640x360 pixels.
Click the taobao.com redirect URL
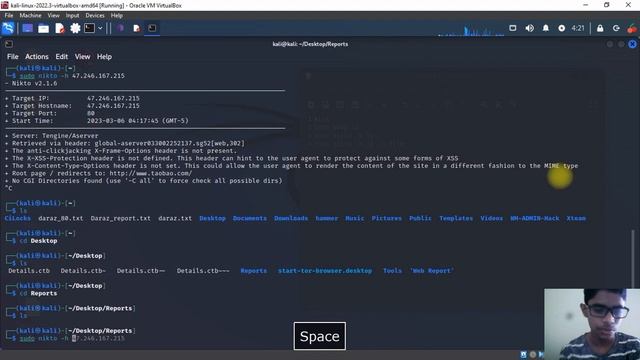[x=151, y=173]
